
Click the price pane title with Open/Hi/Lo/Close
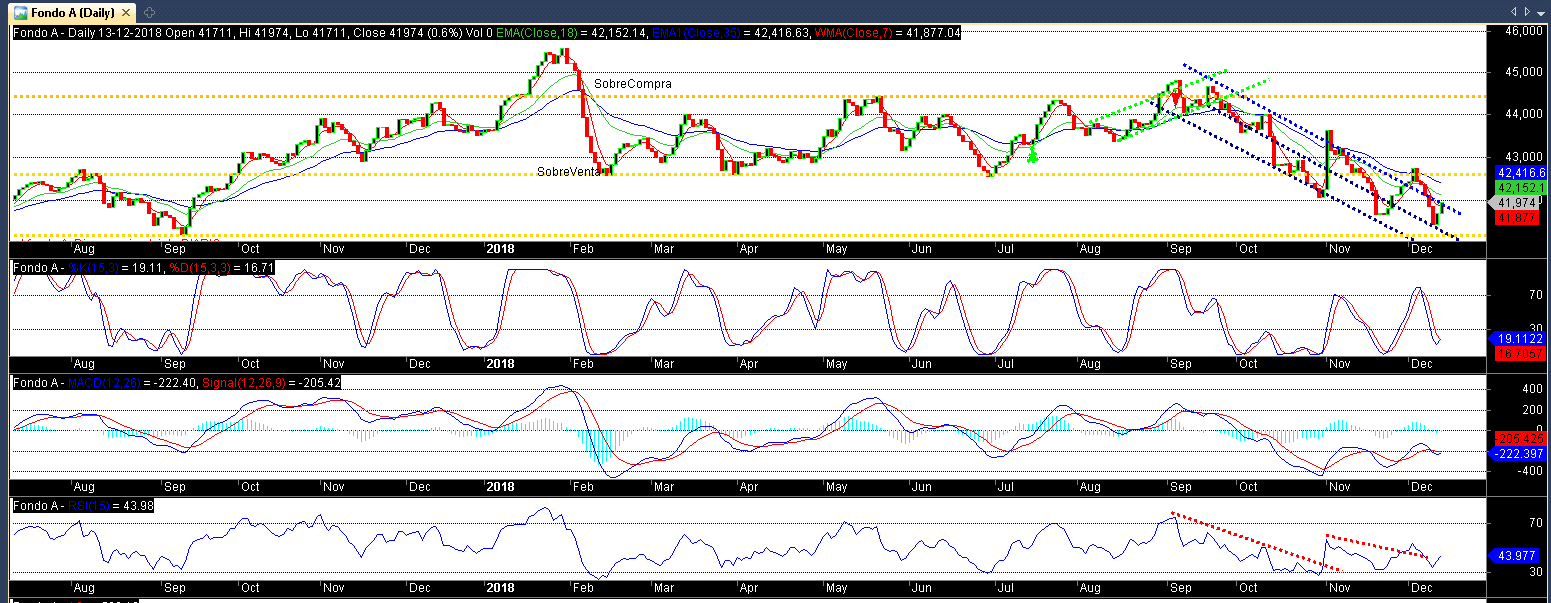(x=250, y=33)
